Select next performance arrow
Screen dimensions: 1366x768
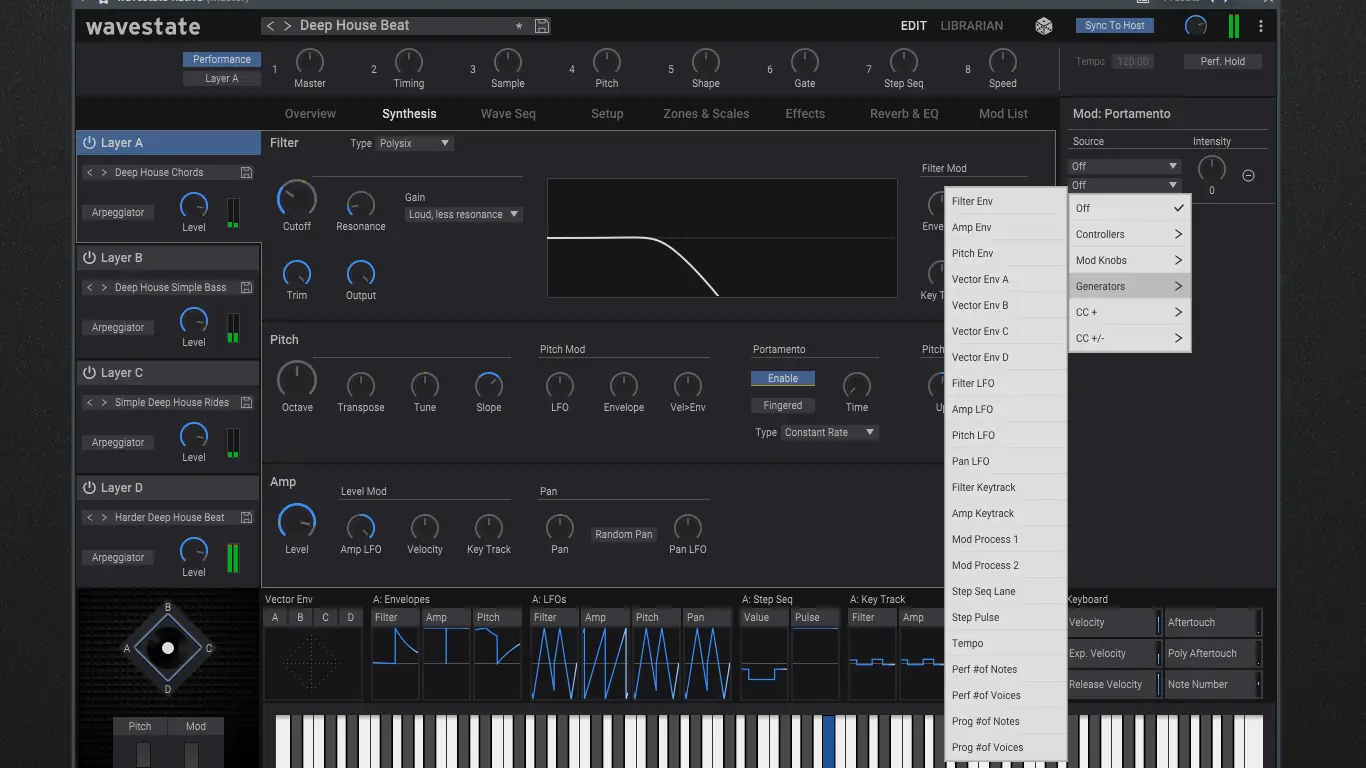click(287, 26)
